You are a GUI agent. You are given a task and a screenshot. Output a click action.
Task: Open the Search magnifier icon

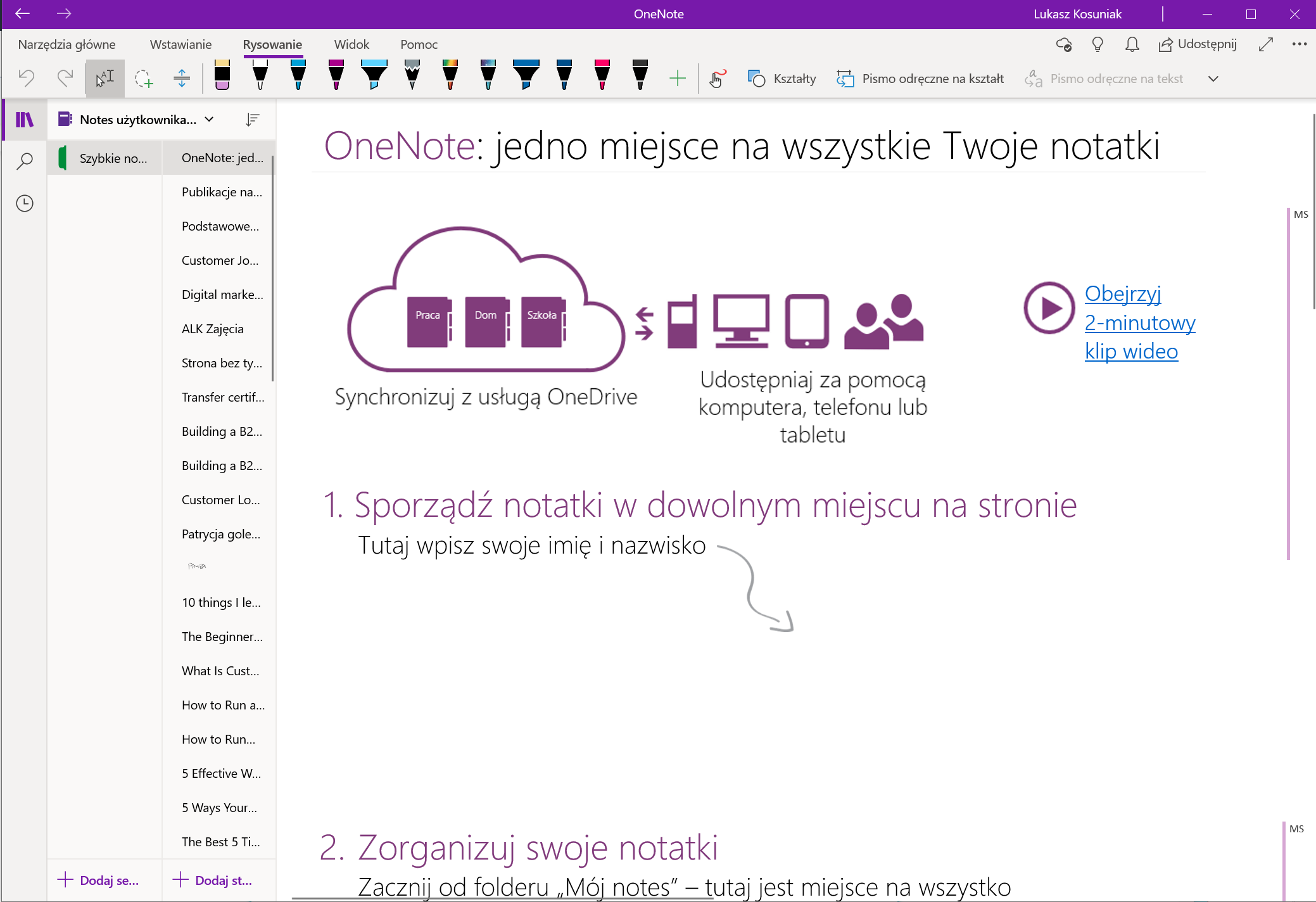[x=25, y=161]
